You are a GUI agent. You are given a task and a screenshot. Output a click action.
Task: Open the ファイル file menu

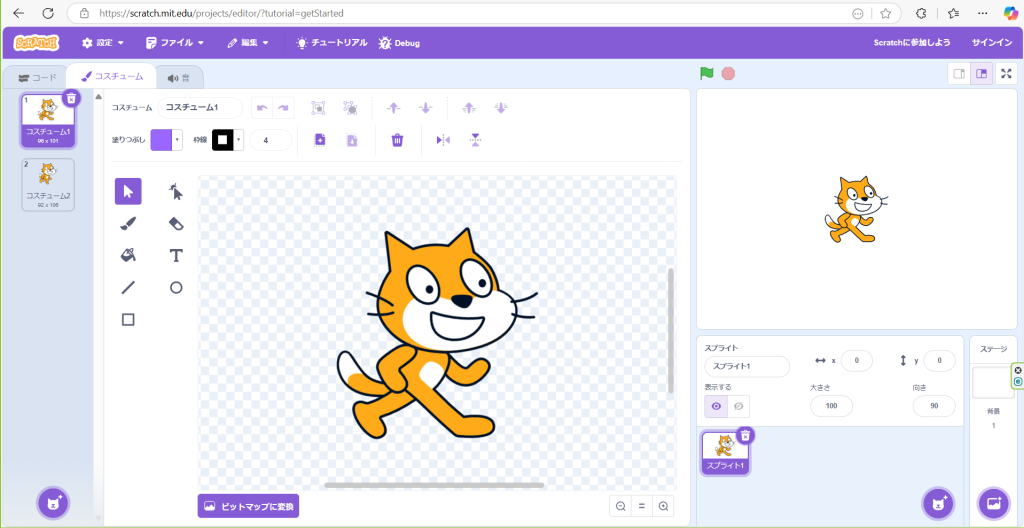click(175, 43)
